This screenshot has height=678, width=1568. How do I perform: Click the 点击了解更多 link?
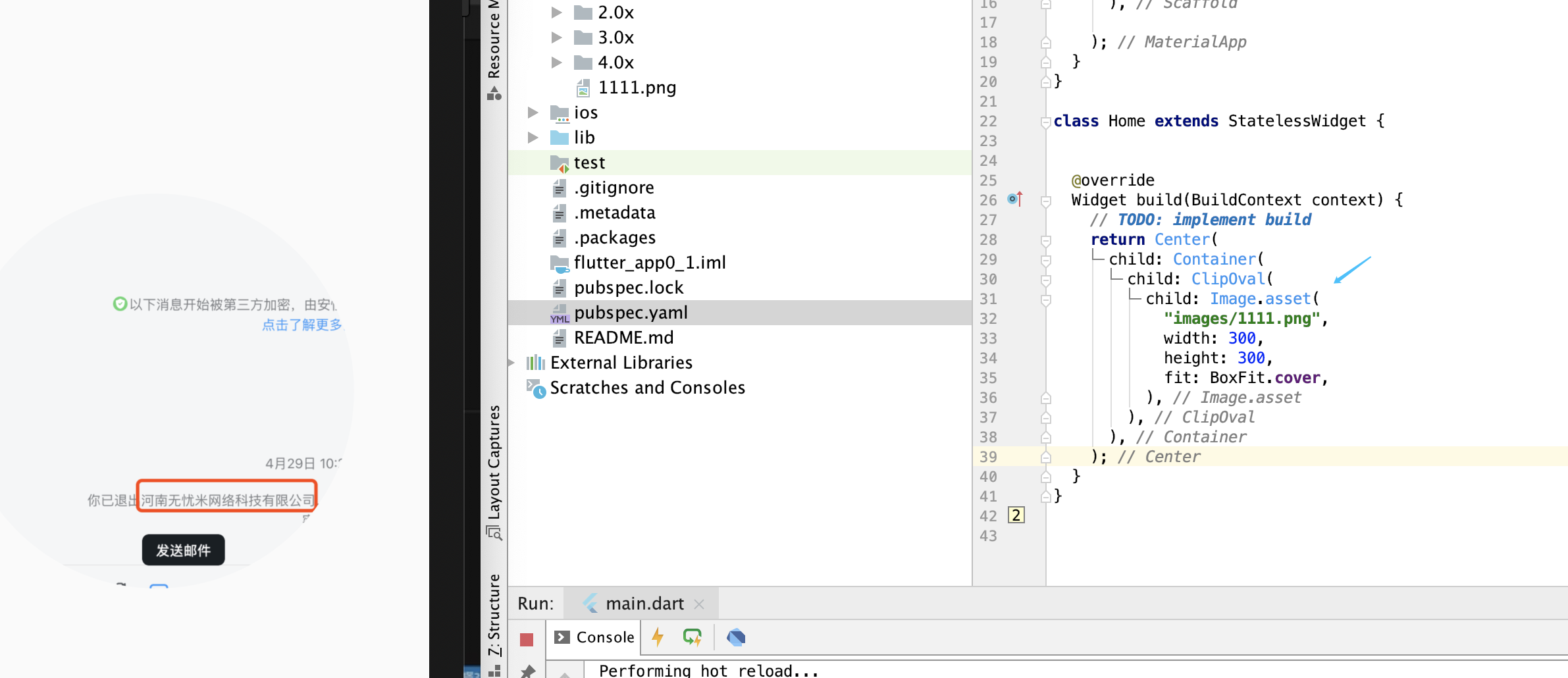(302, 325)
